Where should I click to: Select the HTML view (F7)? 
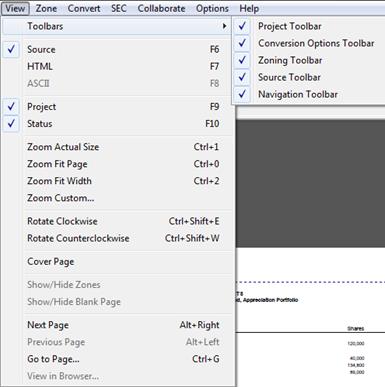click(x=117, y=66)
